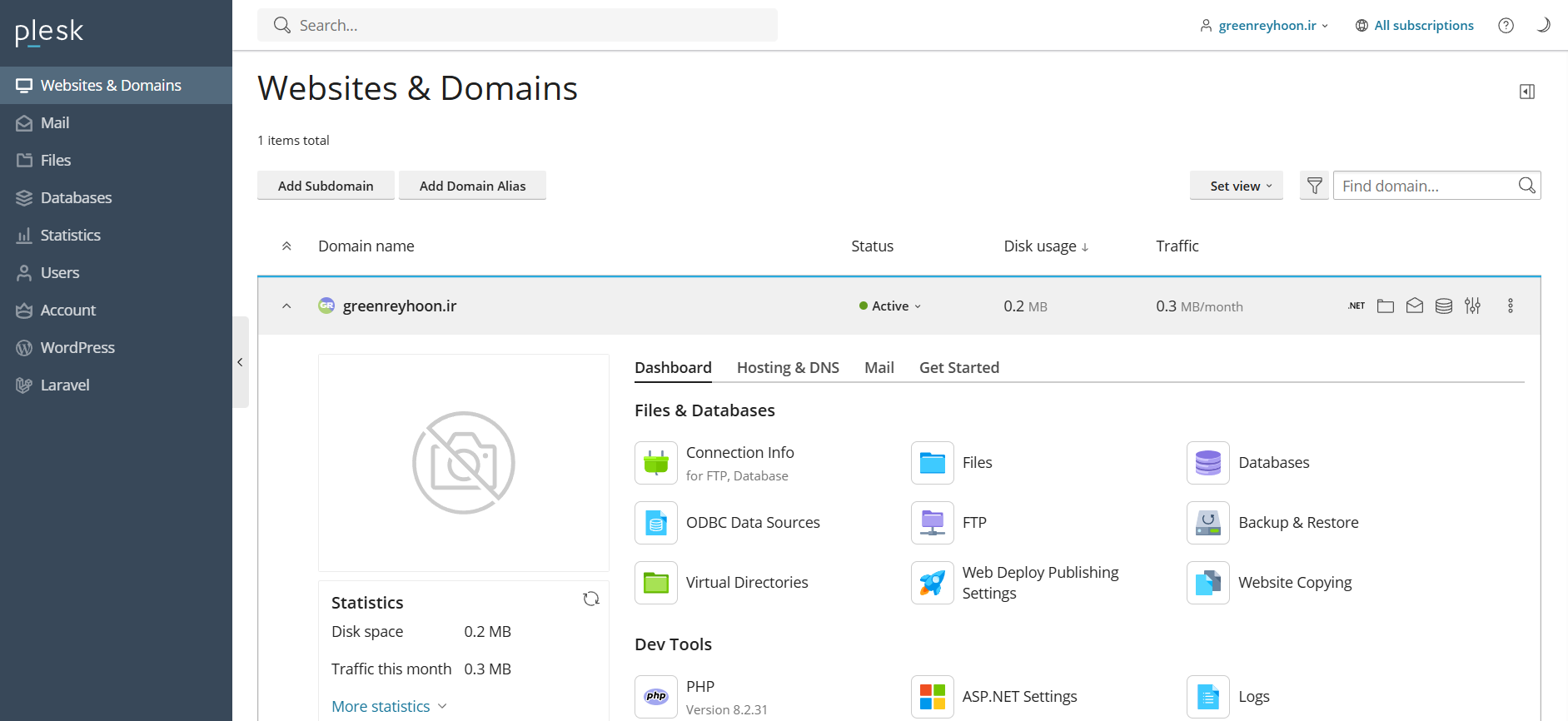1568x721 pixels.
Task: Open the ASP.NET Settings icon
Action: point(933,697)
